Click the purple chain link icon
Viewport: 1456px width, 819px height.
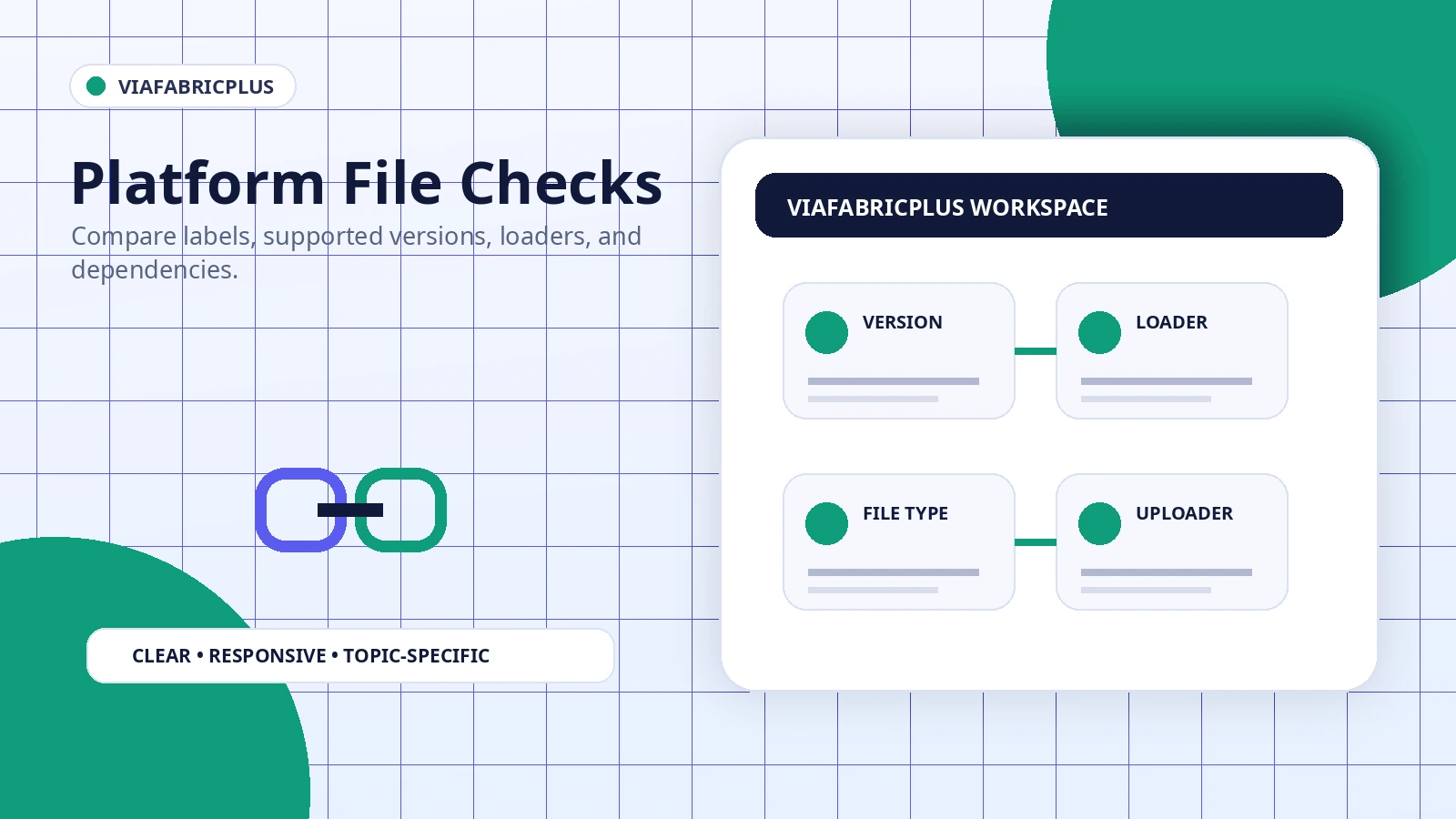coord(301,510)
